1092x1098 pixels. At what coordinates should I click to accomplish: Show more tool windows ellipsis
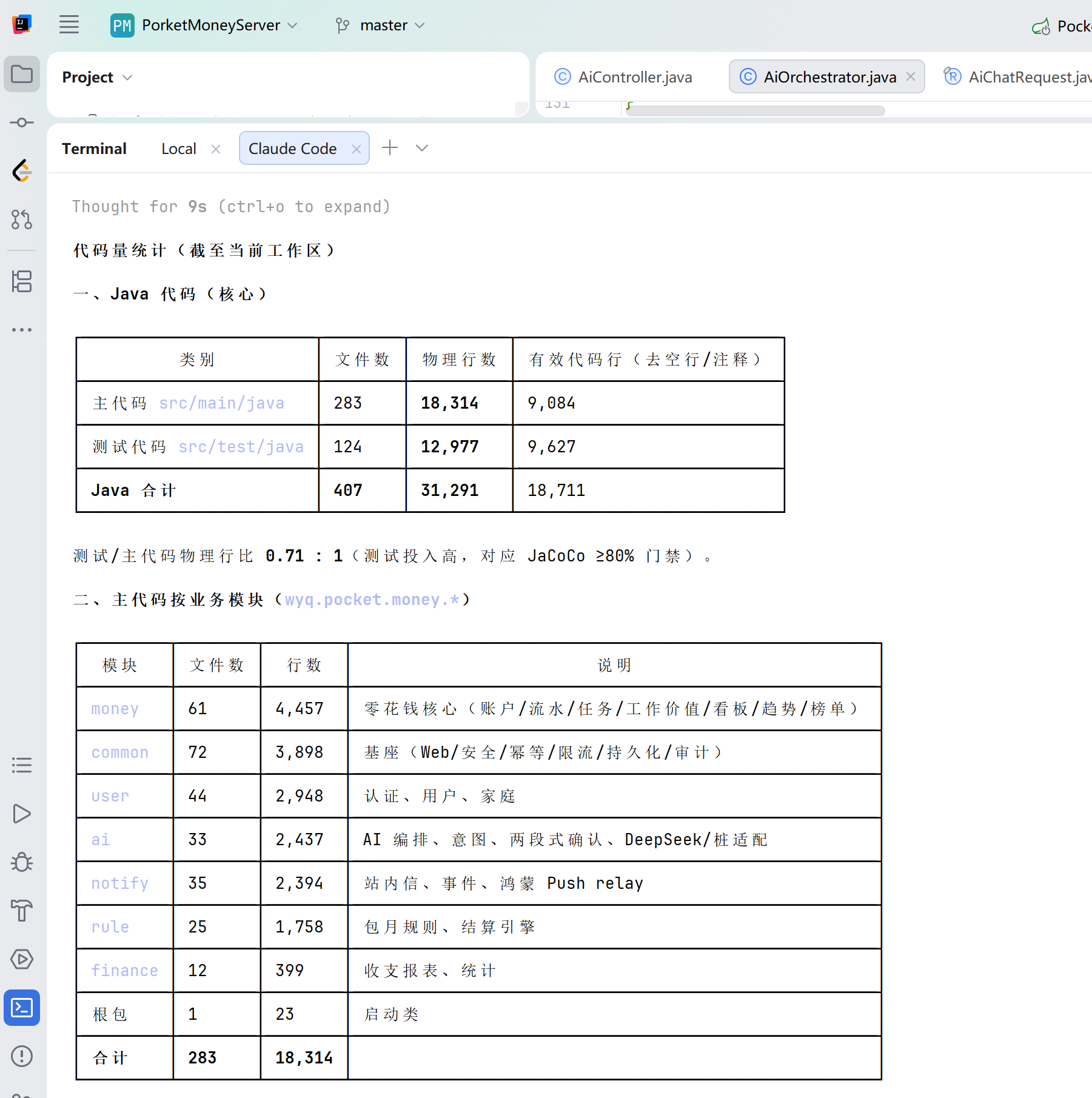point(22,330)
